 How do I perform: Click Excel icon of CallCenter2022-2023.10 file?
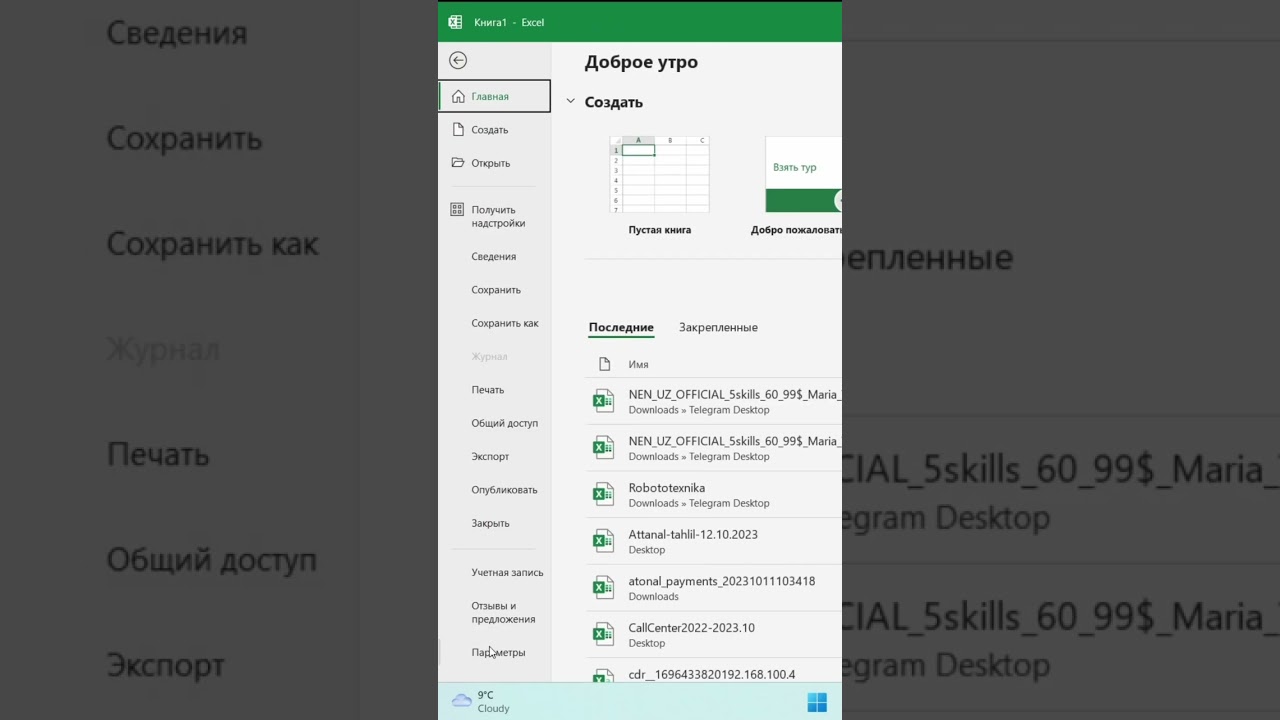[x=603, y=634]
